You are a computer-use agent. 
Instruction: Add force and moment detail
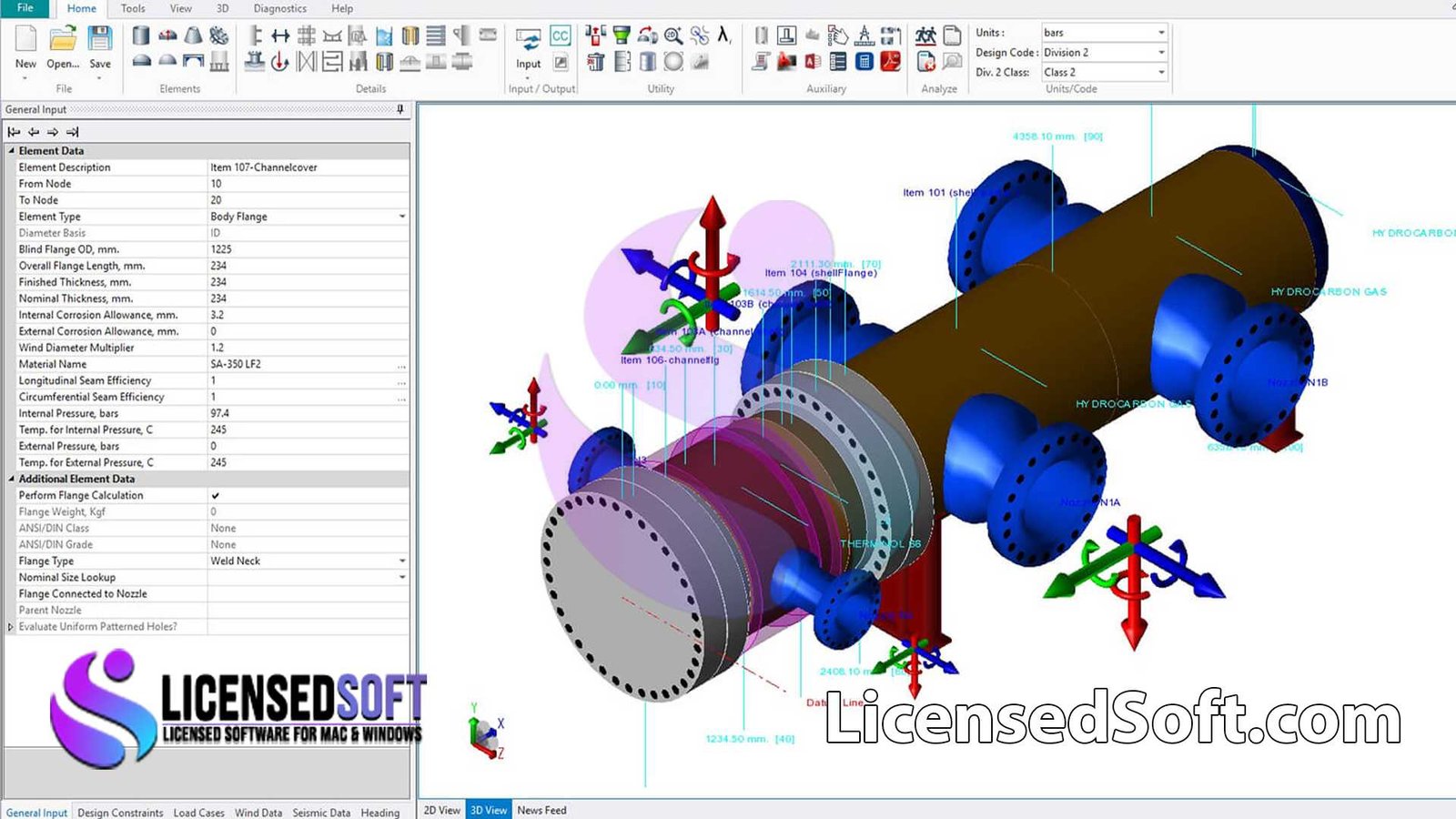281,62
